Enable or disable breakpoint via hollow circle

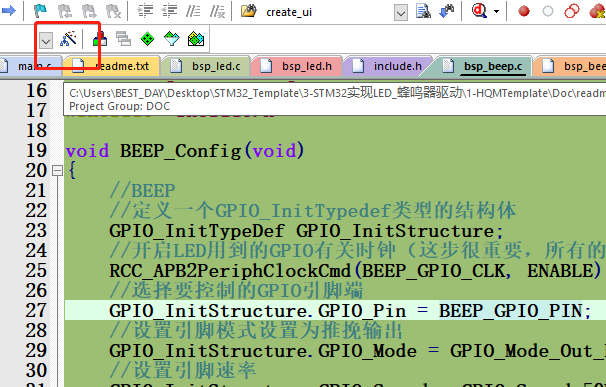click(548, 11)
